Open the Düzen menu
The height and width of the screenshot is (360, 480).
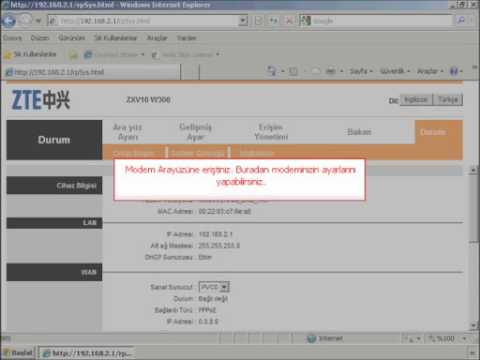40,38
